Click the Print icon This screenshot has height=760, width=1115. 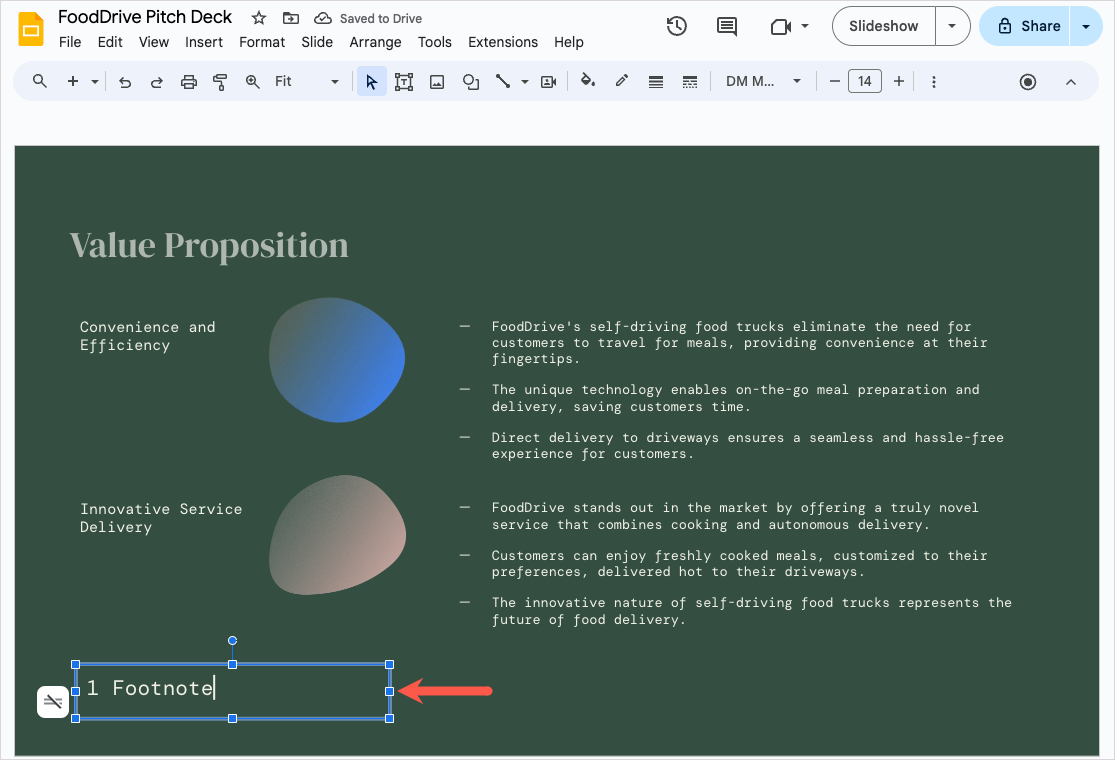coord(188,82)
